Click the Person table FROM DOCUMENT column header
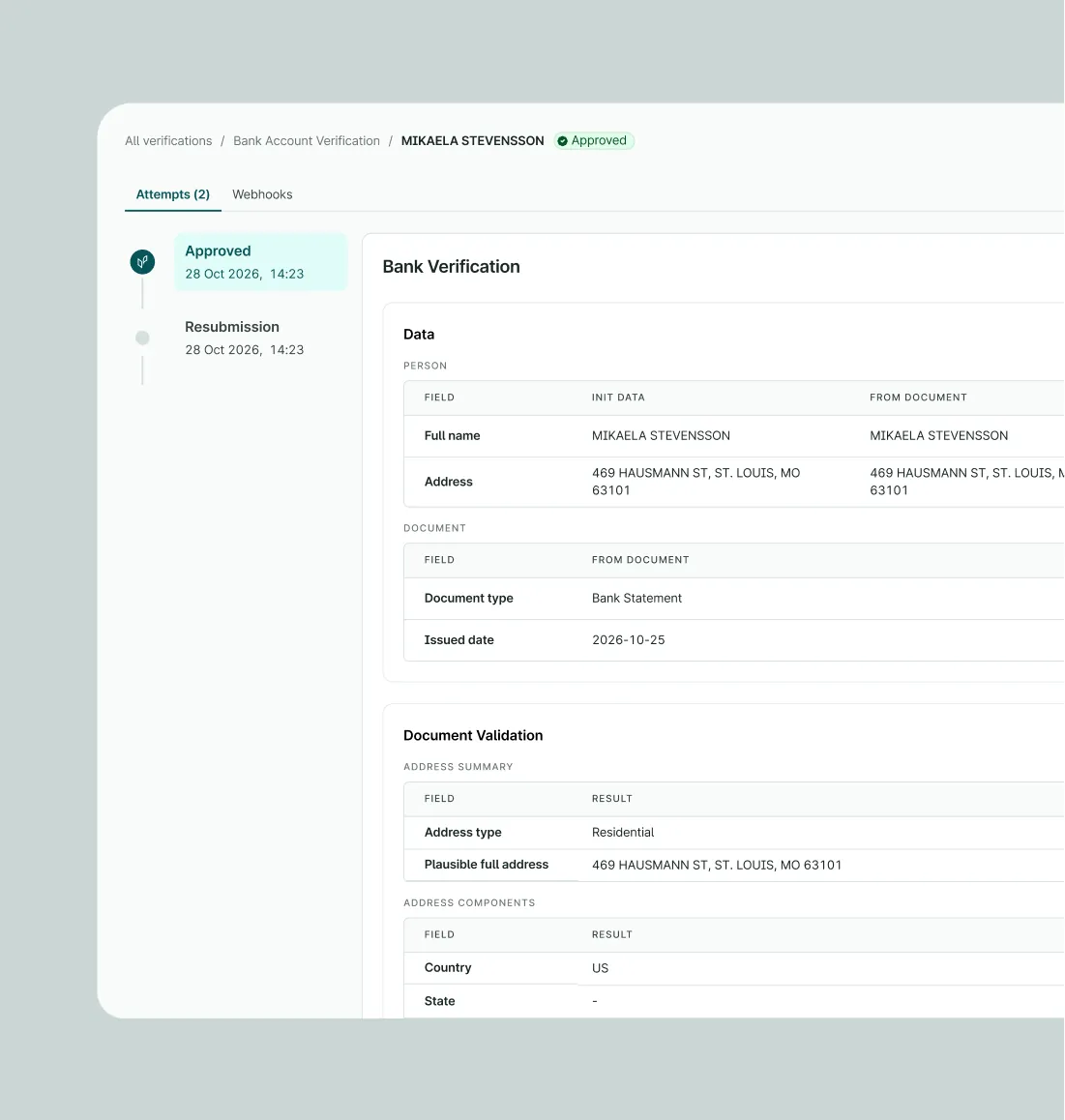The height and width of the screenshot is (1120, 1065). [x=918, y=398]
